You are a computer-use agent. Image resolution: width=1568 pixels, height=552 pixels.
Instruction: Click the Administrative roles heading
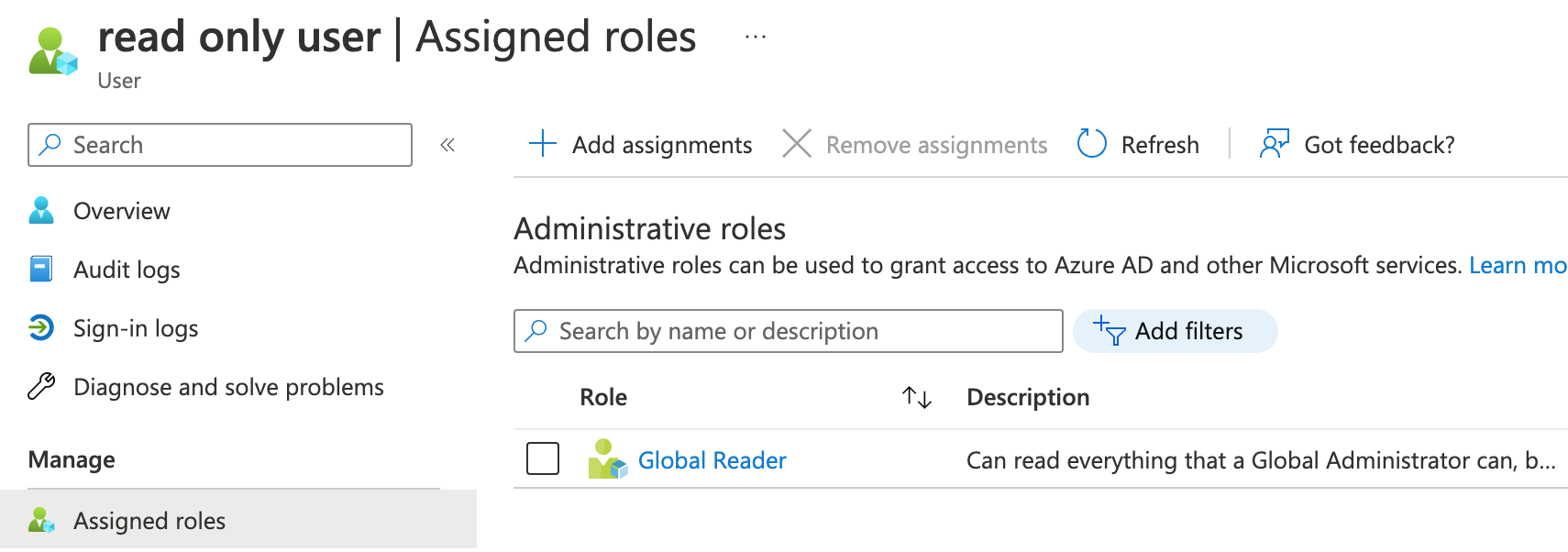point(649,228)
